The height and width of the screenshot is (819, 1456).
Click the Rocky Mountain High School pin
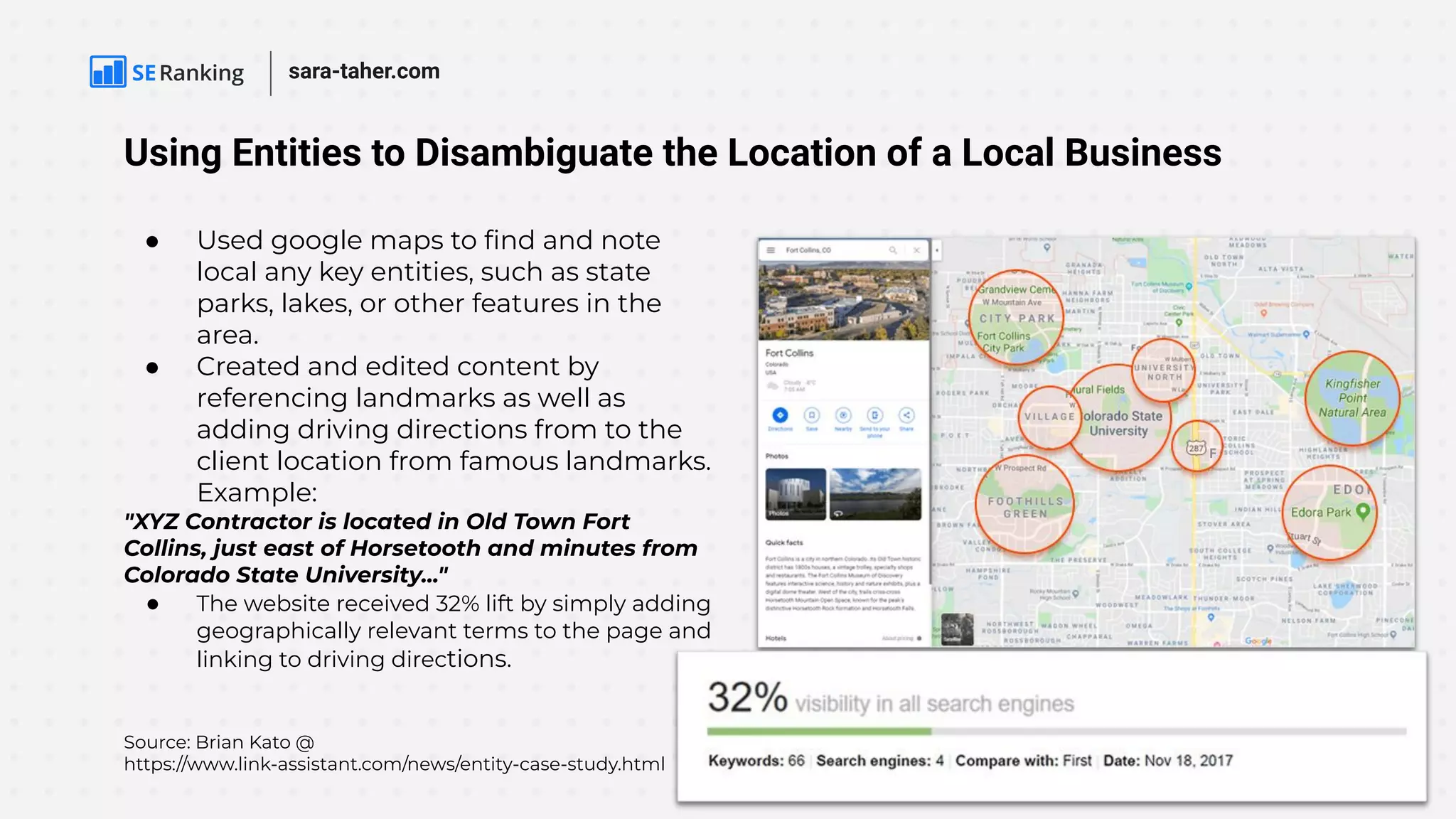[1076, 594]
